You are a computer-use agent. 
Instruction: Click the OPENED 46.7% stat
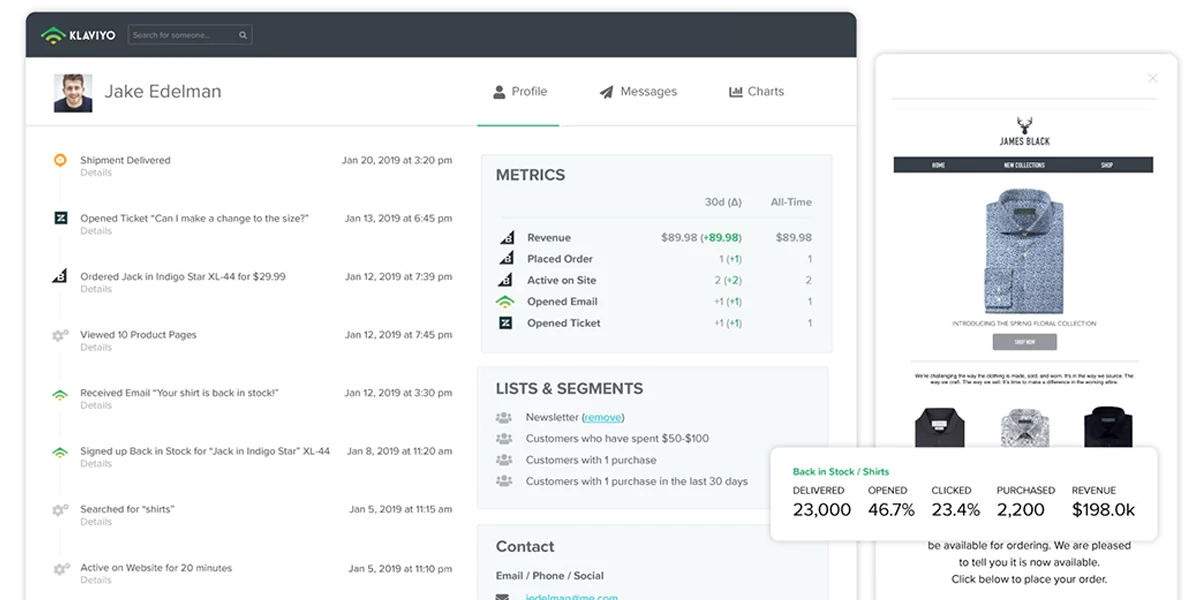(891, 502)
